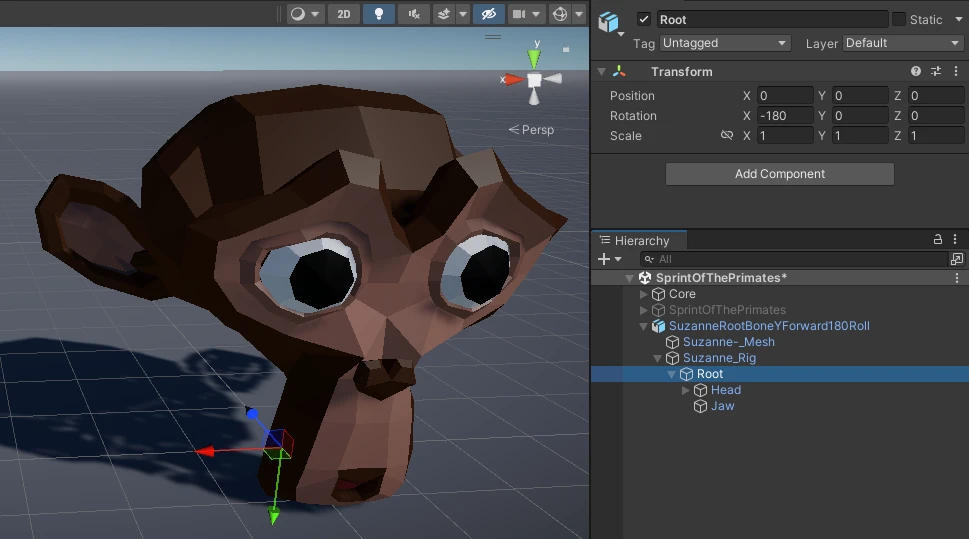Viewport: 969px width, 539px height.
Task: Collapse the Suzanne_Rig object
Action: pos(658,359)
